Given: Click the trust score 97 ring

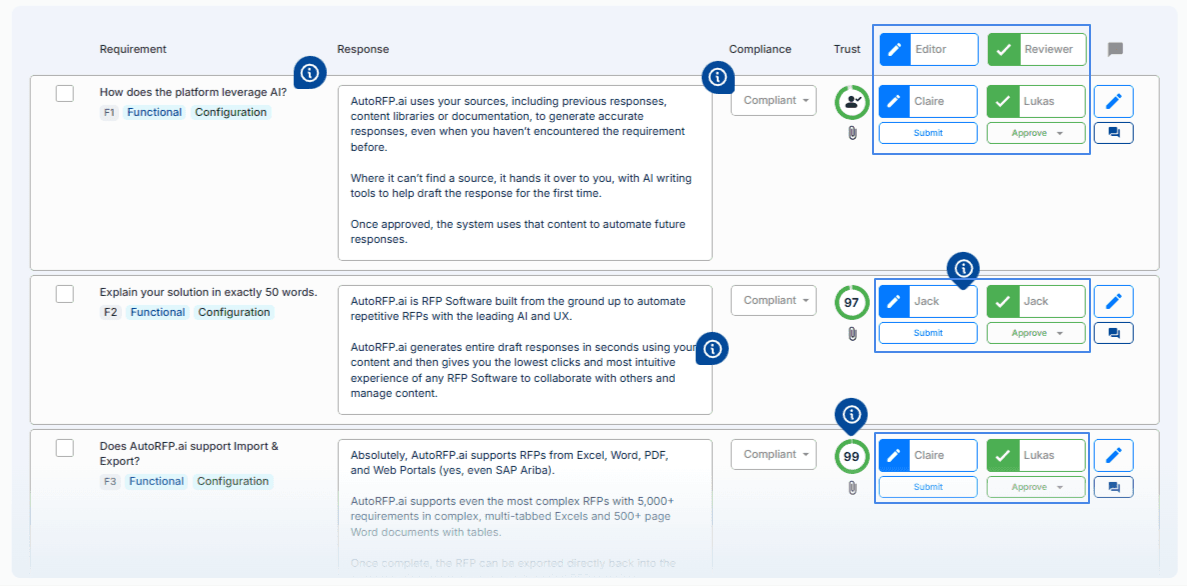Looking at the screenshot, I should click(852, 303).
